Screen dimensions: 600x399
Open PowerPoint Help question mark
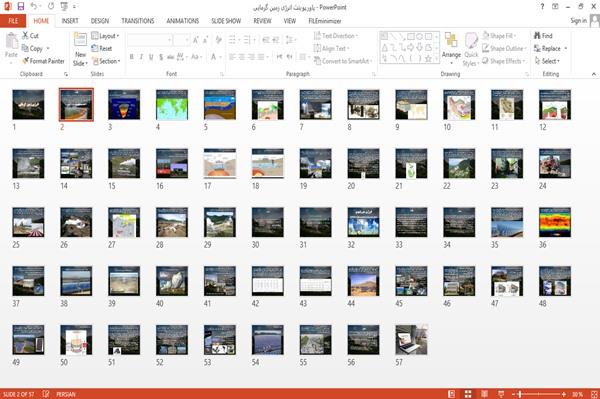542,7
